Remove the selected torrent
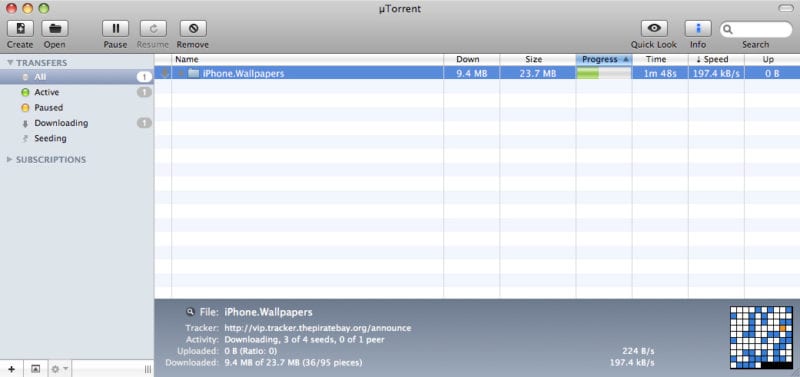 [193, 29]
